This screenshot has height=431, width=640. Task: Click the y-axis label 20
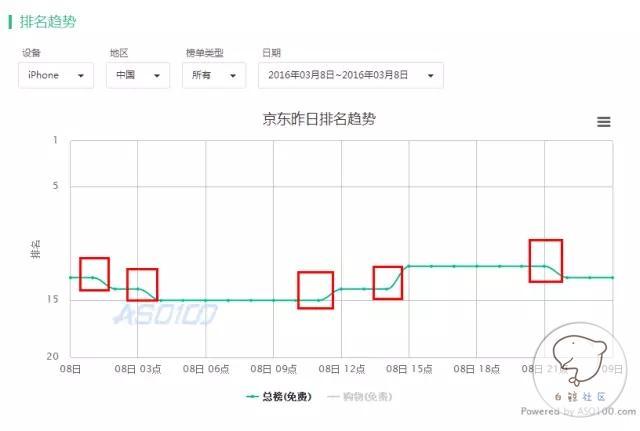click(x=53, y=356)
